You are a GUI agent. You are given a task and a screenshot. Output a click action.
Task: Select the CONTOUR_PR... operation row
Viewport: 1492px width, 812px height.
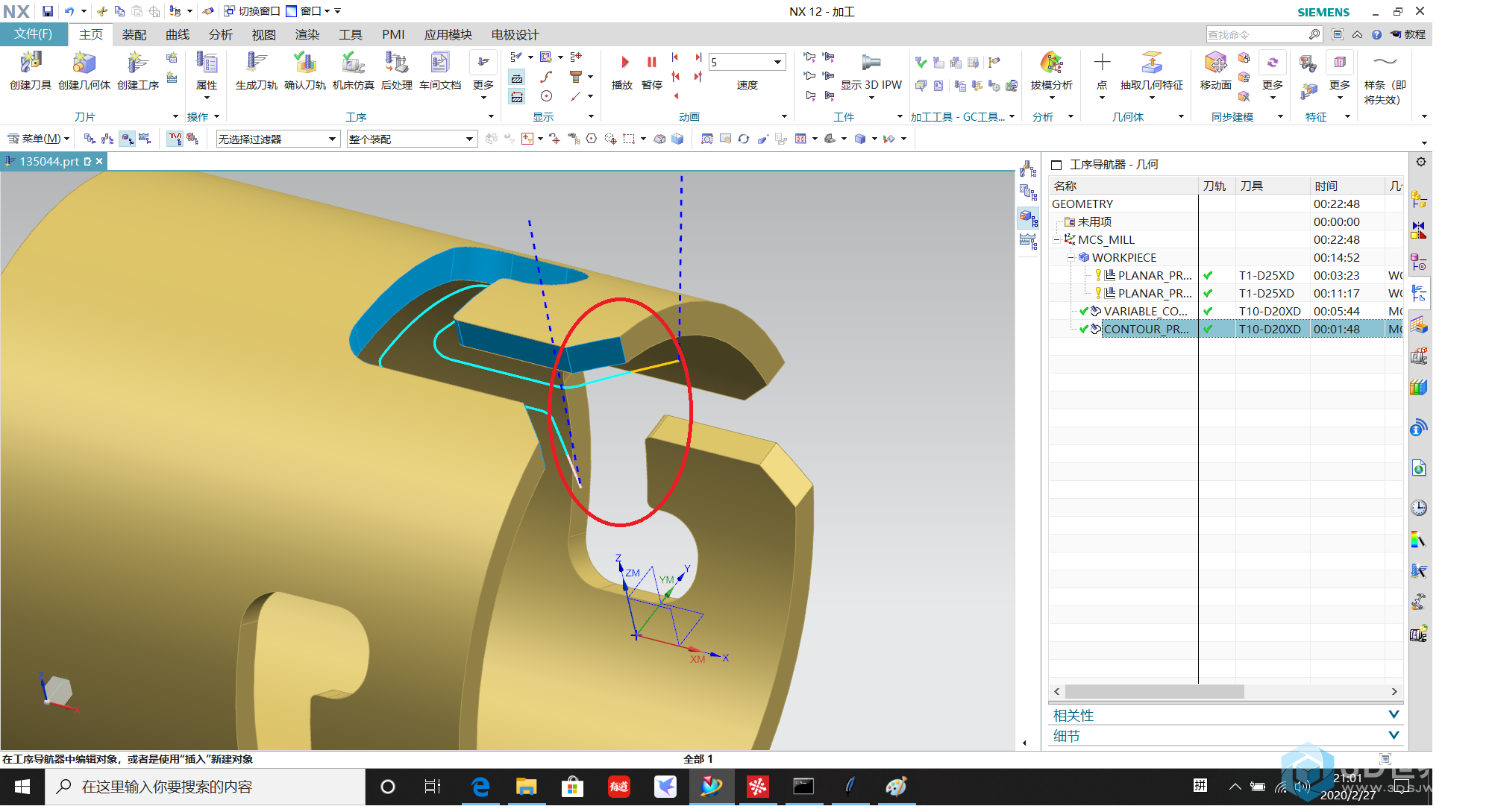[1225, 329]
